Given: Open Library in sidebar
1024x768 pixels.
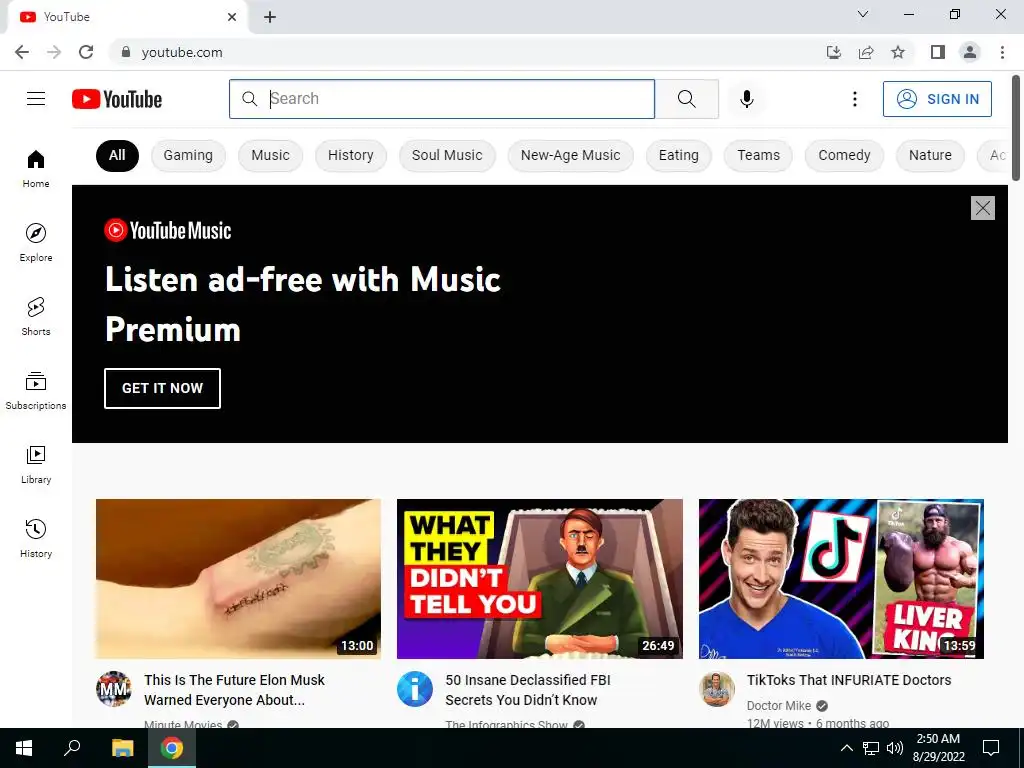Looking at the screenshot, I should pos(36,464).
